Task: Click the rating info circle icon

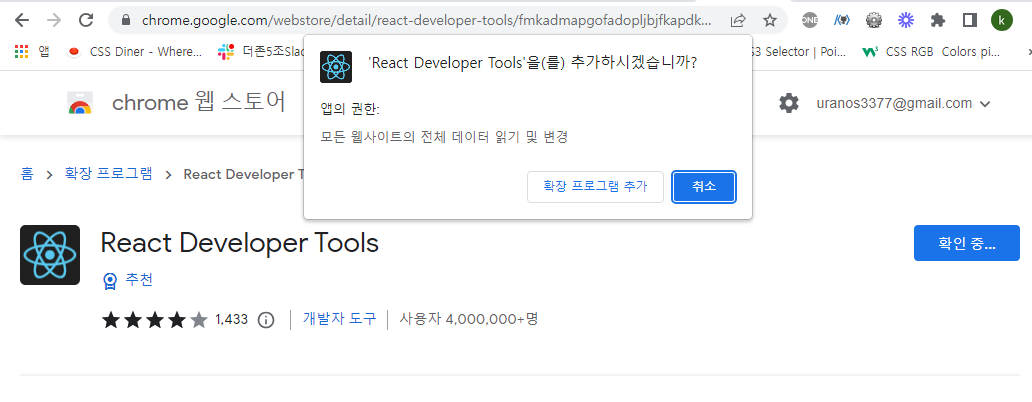Action: [x=265, y=320]
